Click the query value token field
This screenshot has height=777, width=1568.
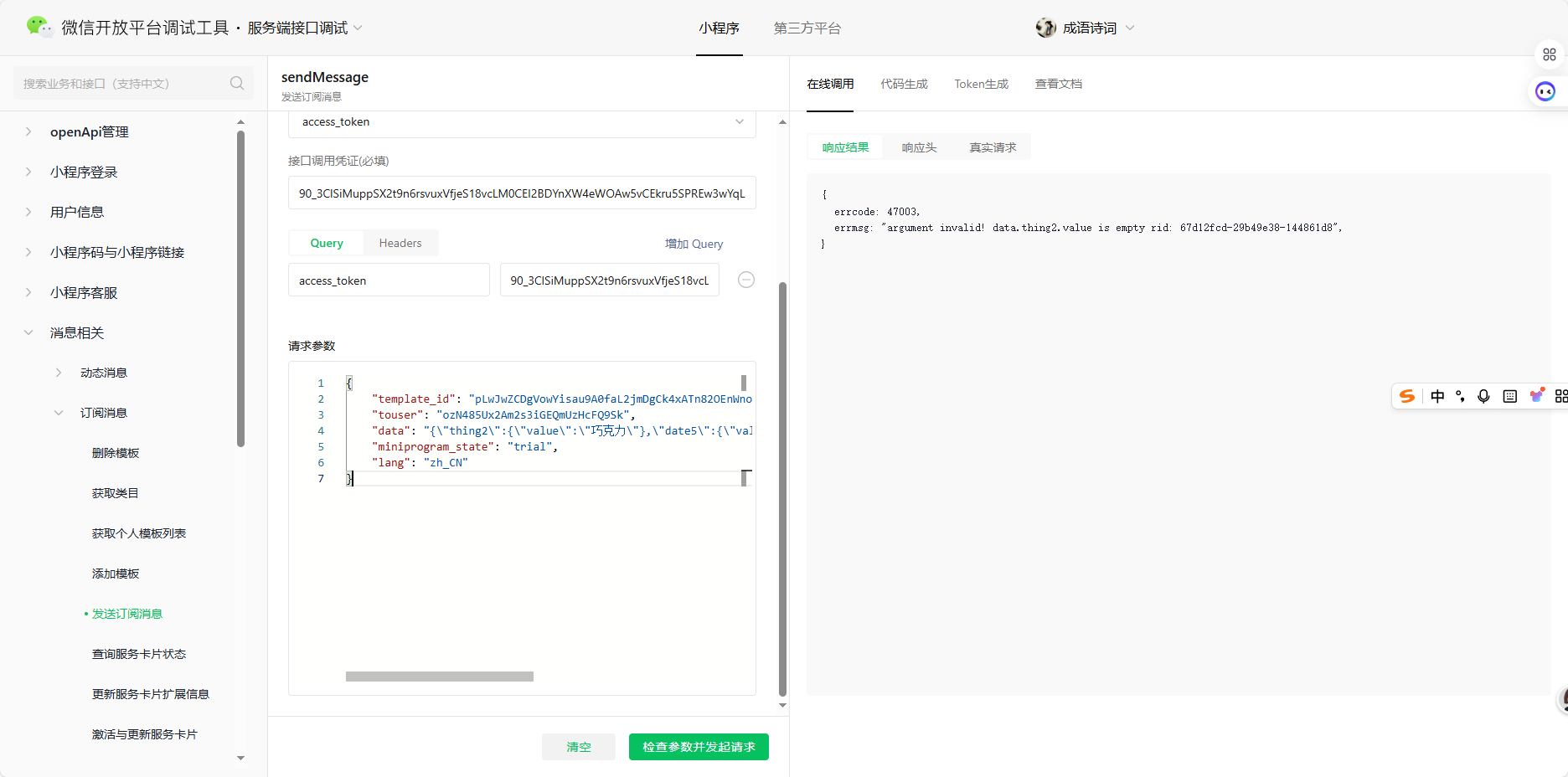610,280
